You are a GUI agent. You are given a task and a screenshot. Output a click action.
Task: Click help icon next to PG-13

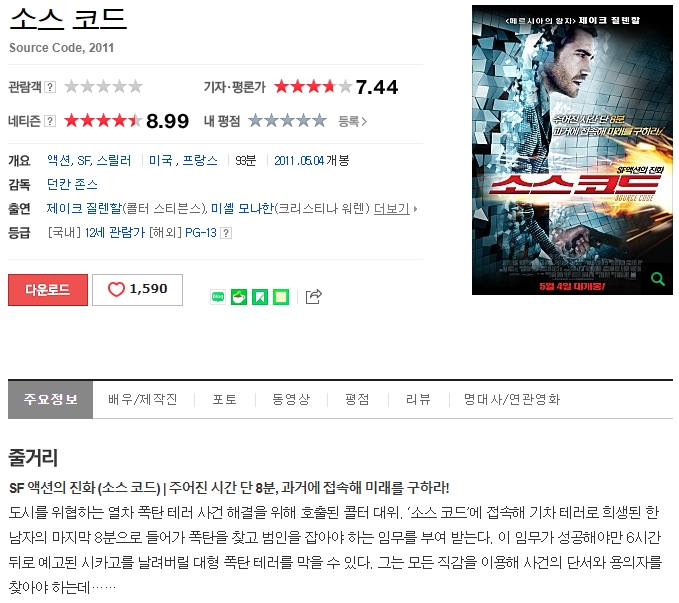coord(226,233)
